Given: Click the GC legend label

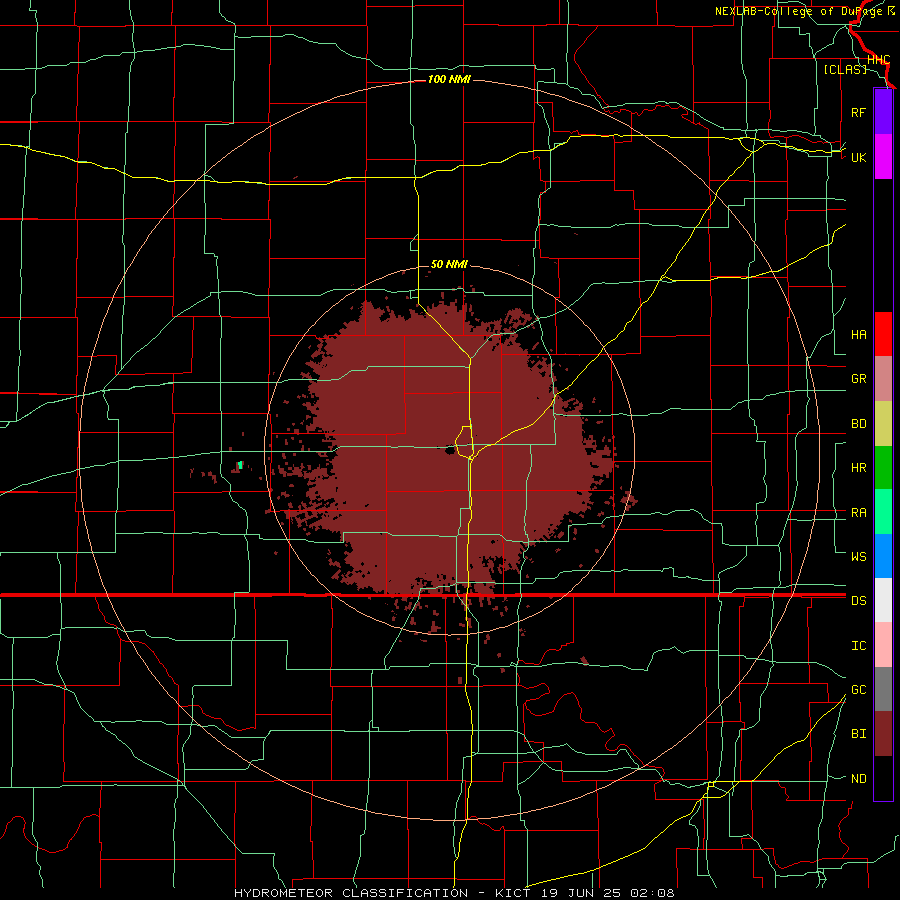Looking at the screenshot, I should pos(858,690).
